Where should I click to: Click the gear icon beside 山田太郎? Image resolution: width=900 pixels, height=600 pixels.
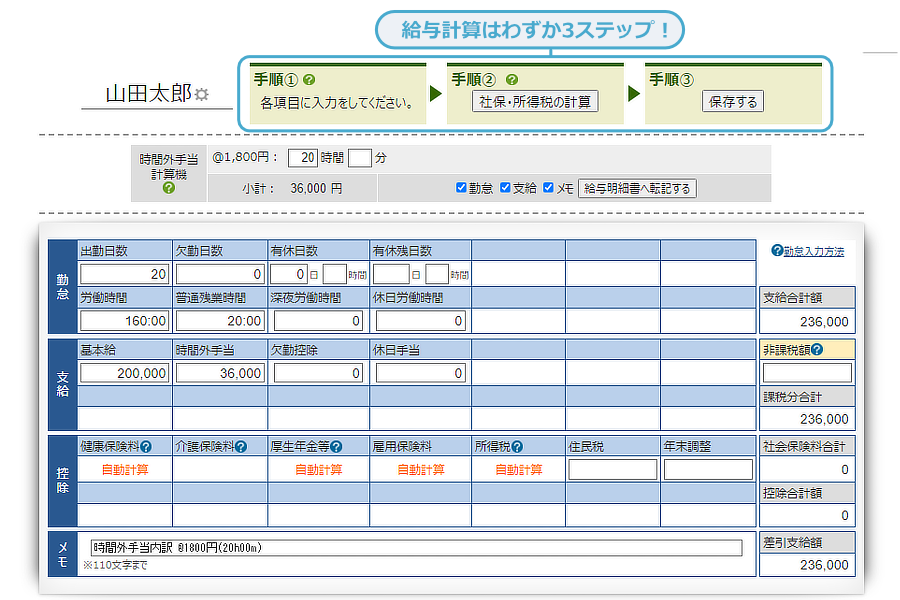[x=201, y=95]
